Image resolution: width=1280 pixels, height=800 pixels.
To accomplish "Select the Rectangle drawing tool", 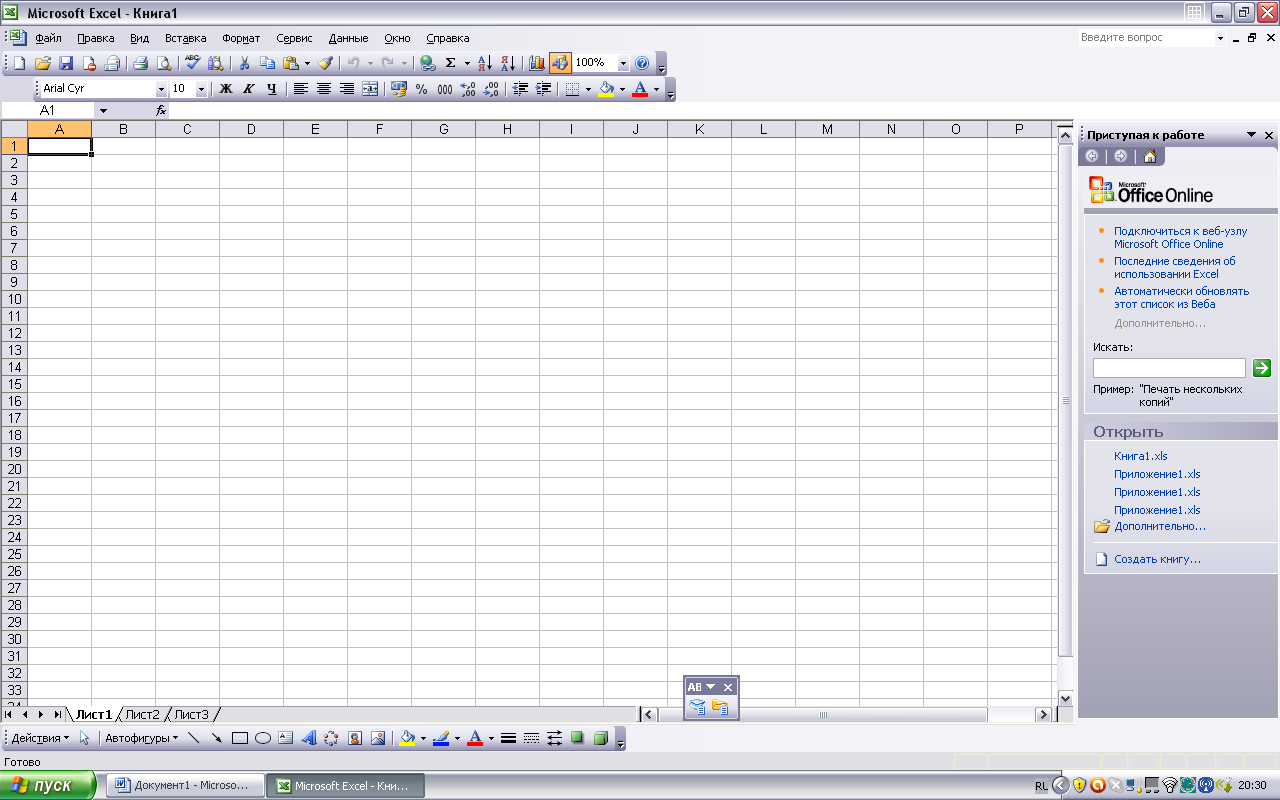I will tap(240, 738).
